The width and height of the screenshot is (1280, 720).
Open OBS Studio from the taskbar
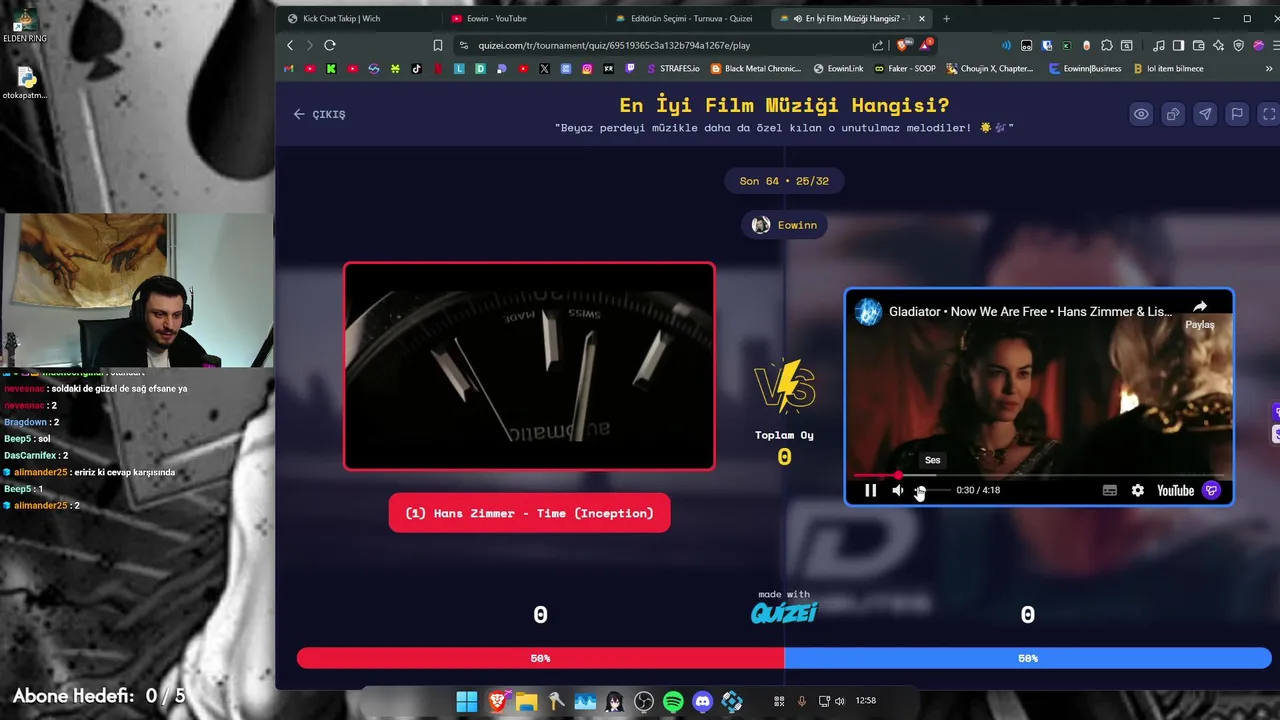644,701
